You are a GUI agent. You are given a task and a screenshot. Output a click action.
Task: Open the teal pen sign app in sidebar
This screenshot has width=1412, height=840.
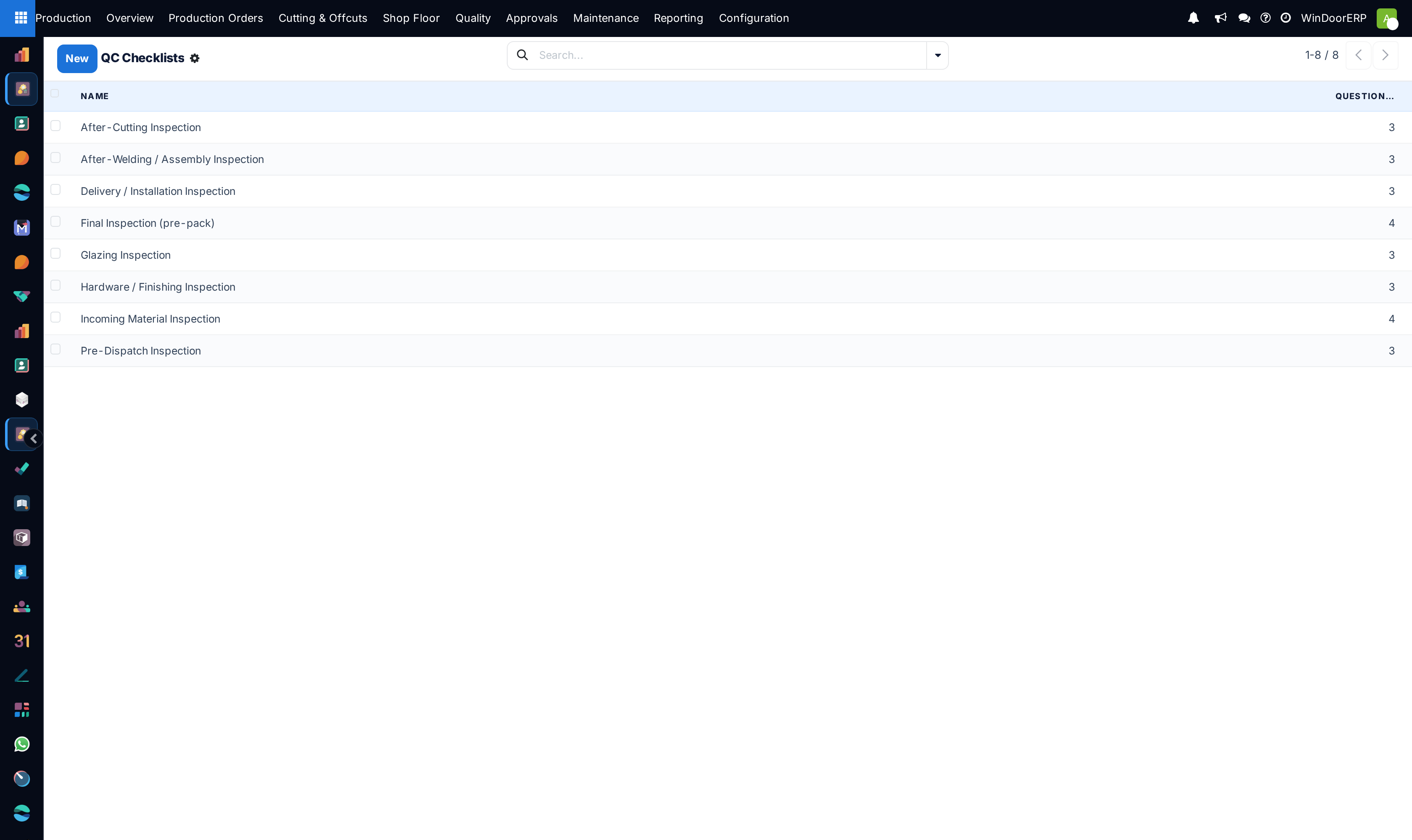(x=21, y=675)
